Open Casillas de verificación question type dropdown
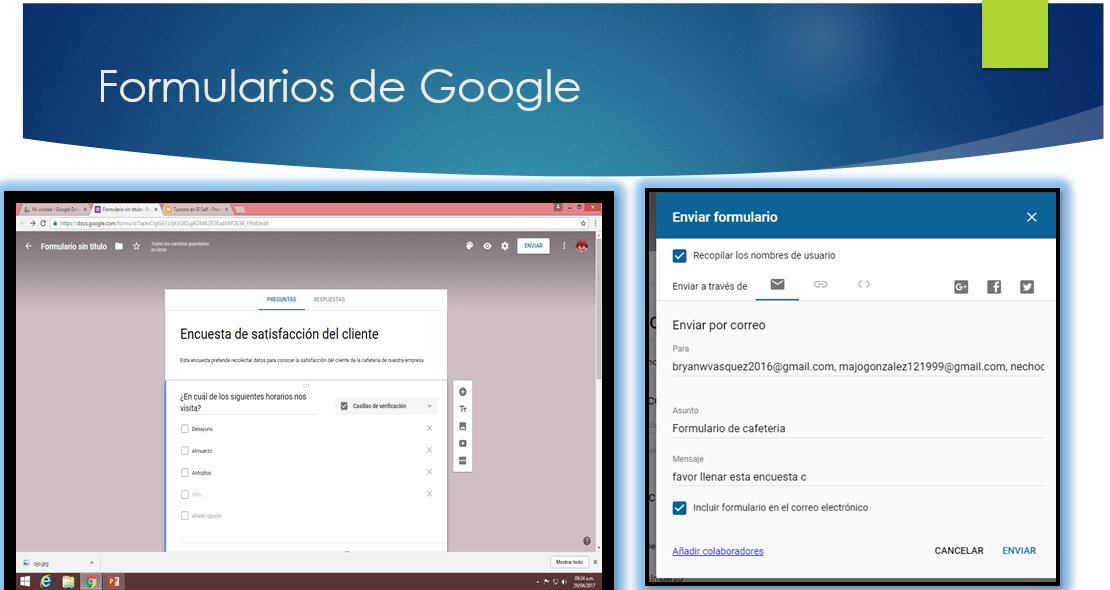This screenshot has height=590, width=1110. point(387,406)
